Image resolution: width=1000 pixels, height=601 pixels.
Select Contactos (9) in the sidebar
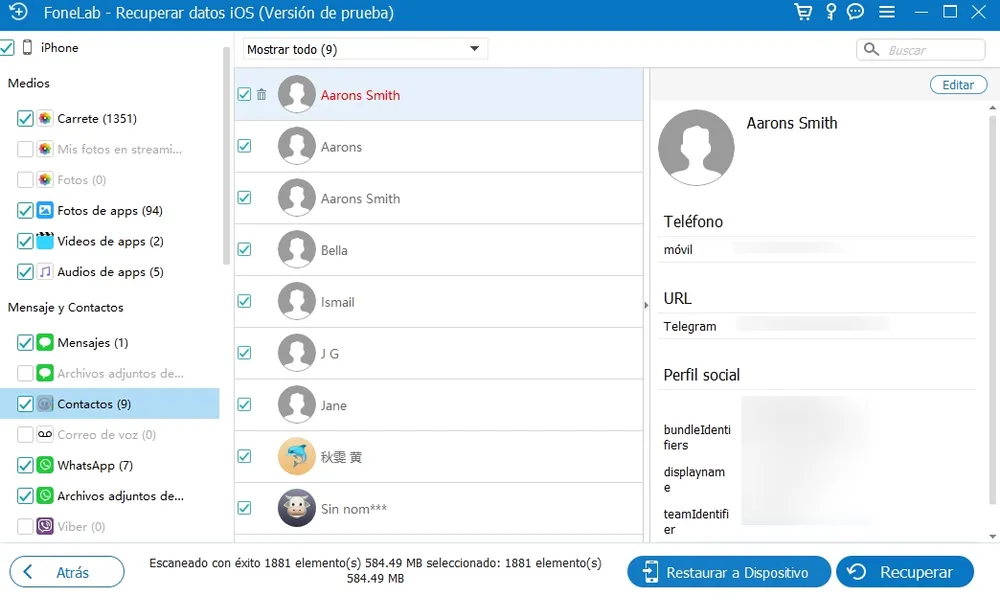(94, 404)
